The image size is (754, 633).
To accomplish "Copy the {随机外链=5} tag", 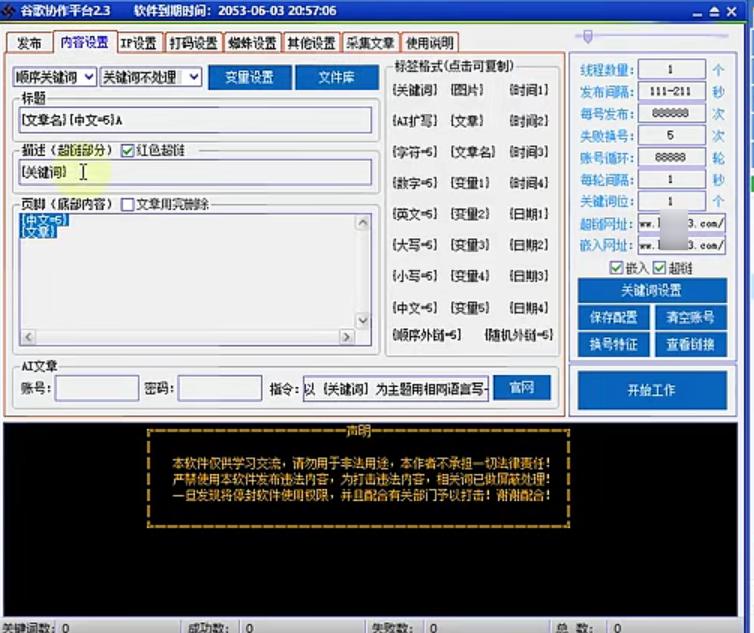I will tap(519, 335).
